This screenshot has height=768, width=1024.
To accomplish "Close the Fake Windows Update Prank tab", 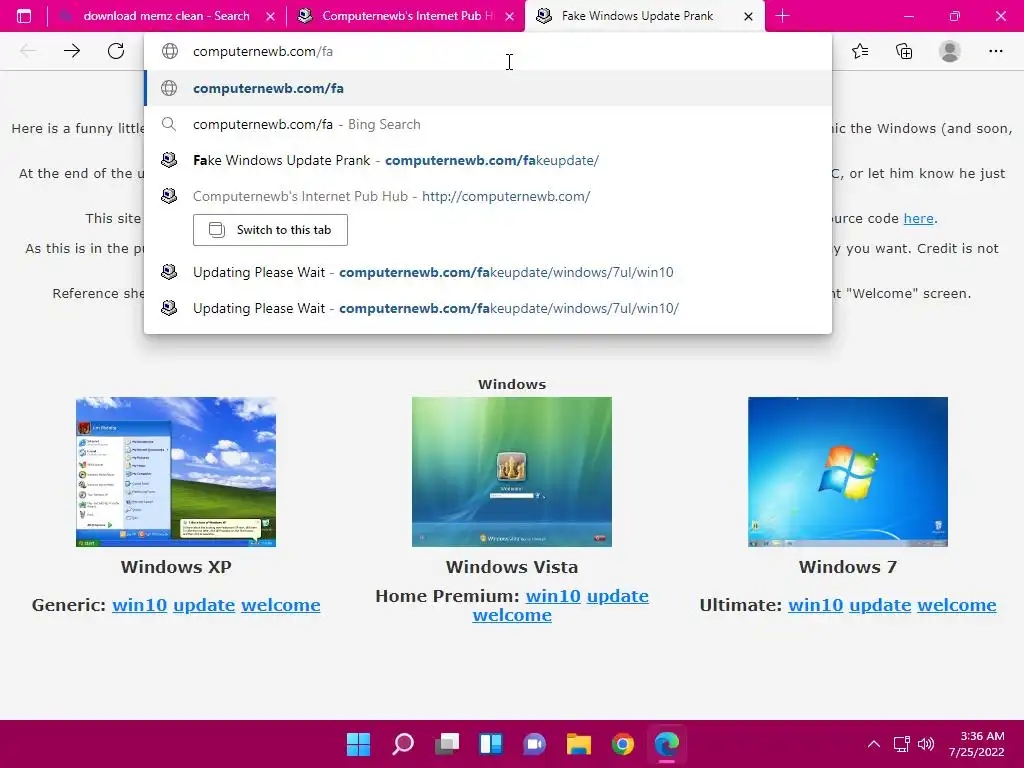I will 748,16.
